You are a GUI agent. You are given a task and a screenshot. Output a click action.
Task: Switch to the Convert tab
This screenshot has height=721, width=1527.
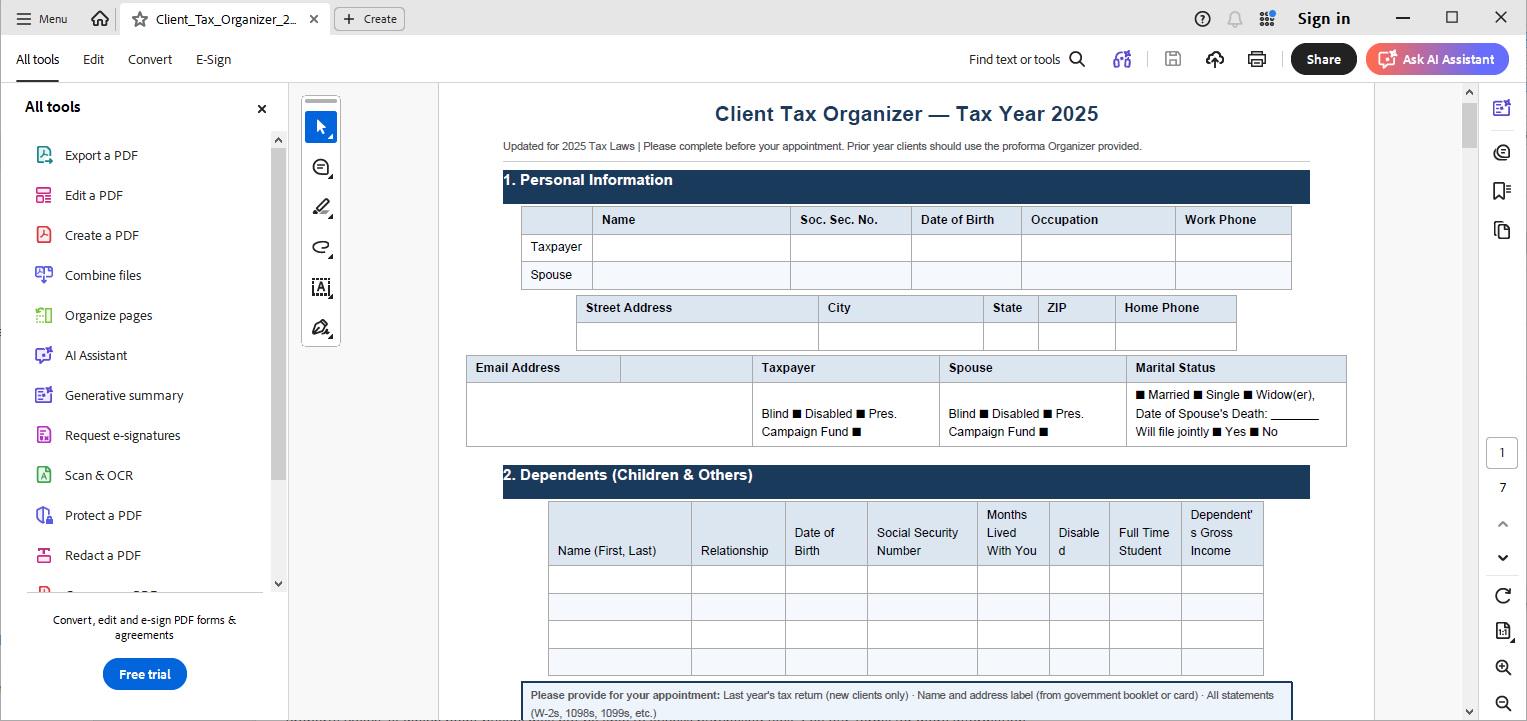click(x=150, y=59)
